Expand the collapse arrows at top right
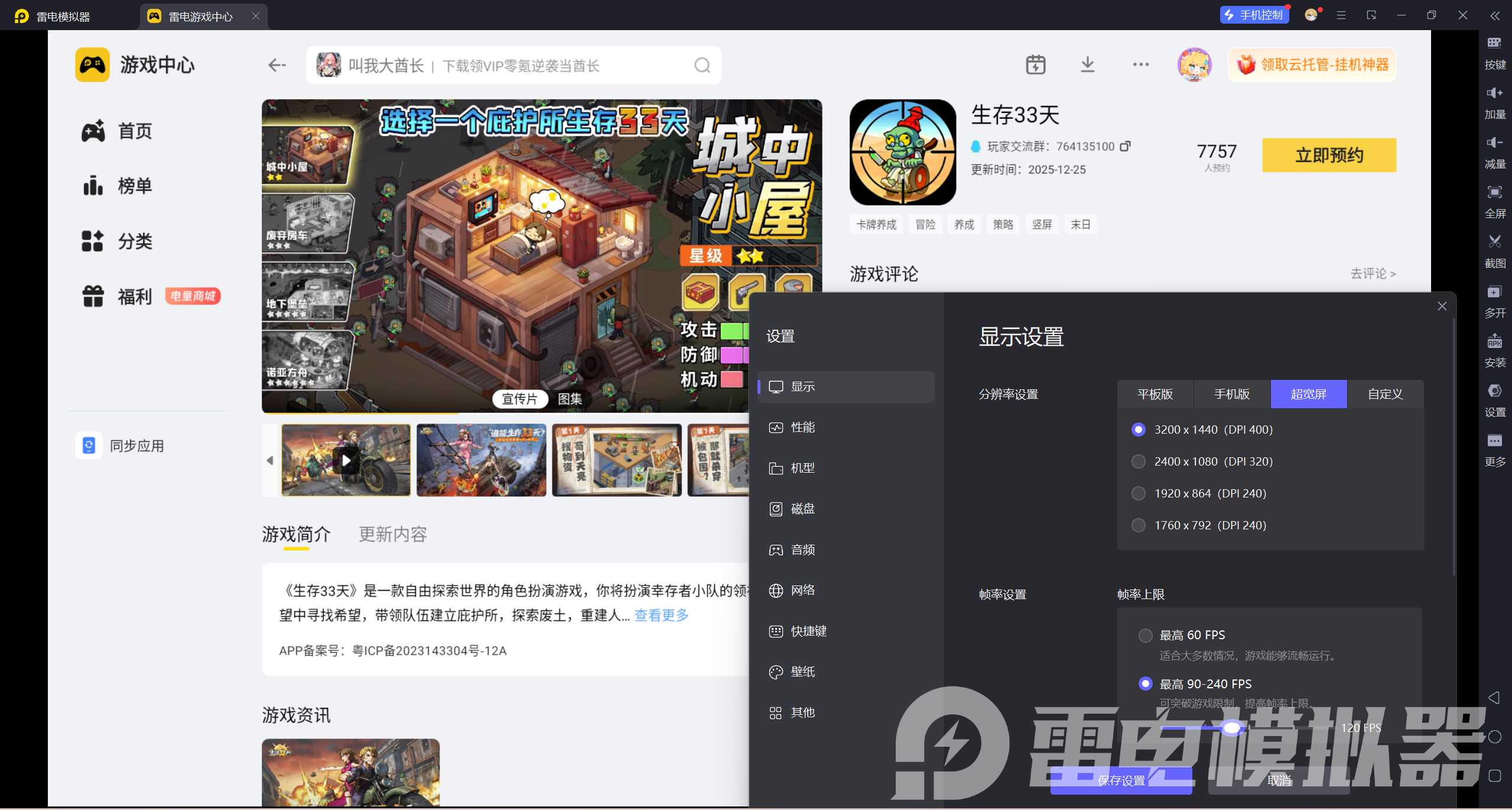 pos(1494,16)
